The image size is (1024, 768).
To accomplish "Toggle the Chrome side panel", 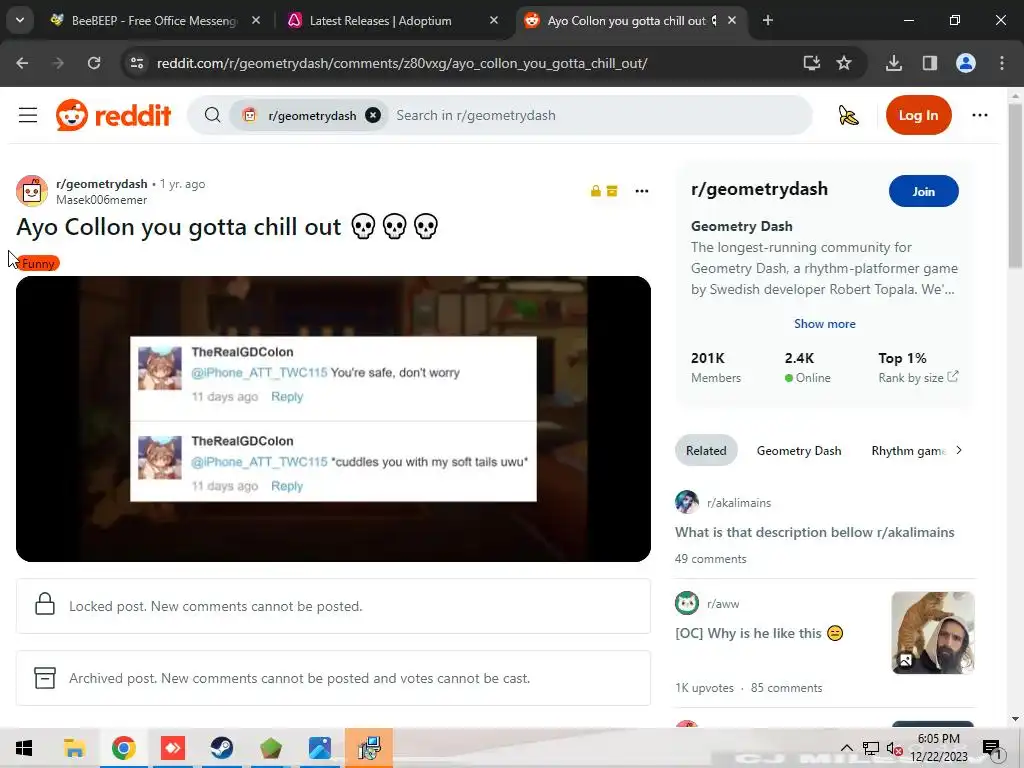I will [929, 63].
